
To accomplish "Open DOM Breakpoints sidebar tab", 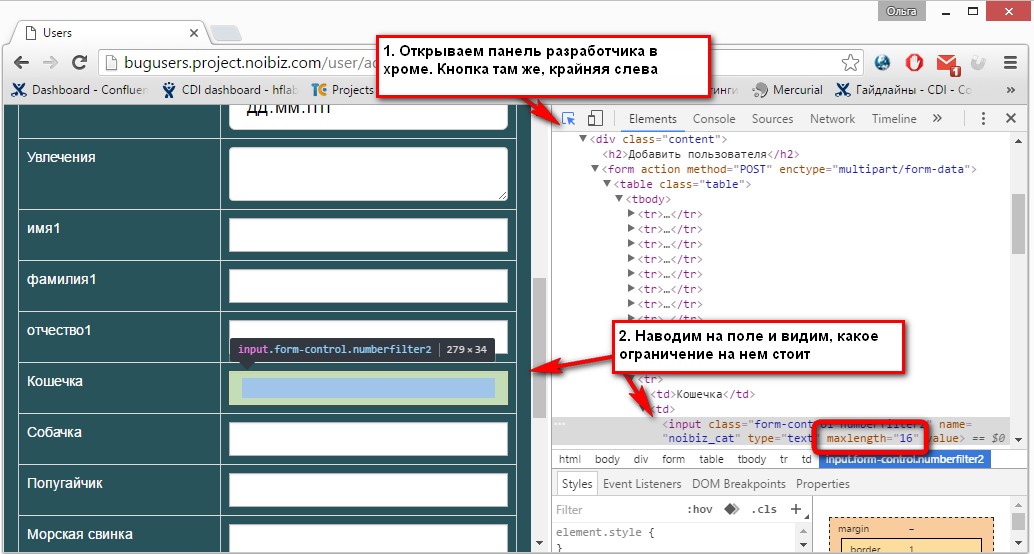I will (x=739, y=483).
